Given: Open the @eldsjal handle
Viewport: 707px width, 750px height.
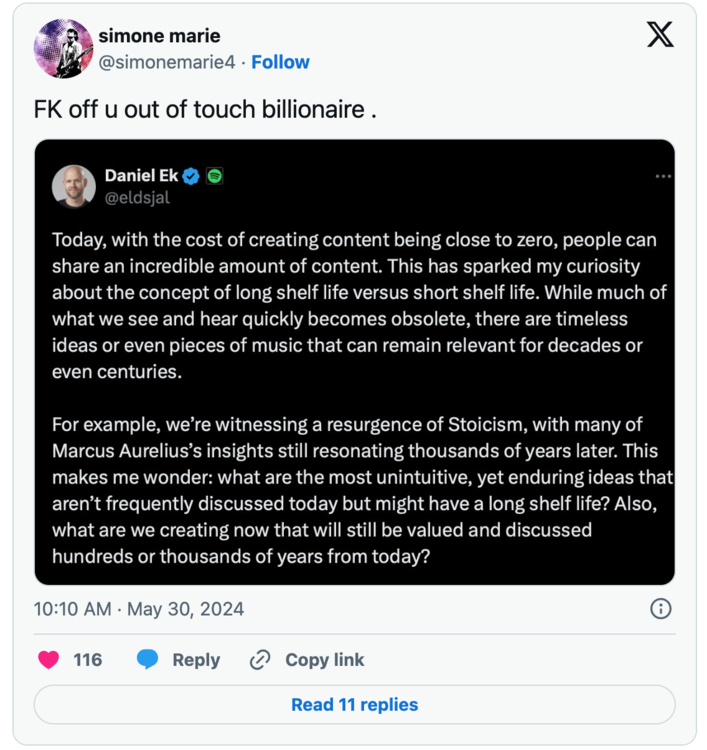Looking at the screenshot, I should (137, 197).
